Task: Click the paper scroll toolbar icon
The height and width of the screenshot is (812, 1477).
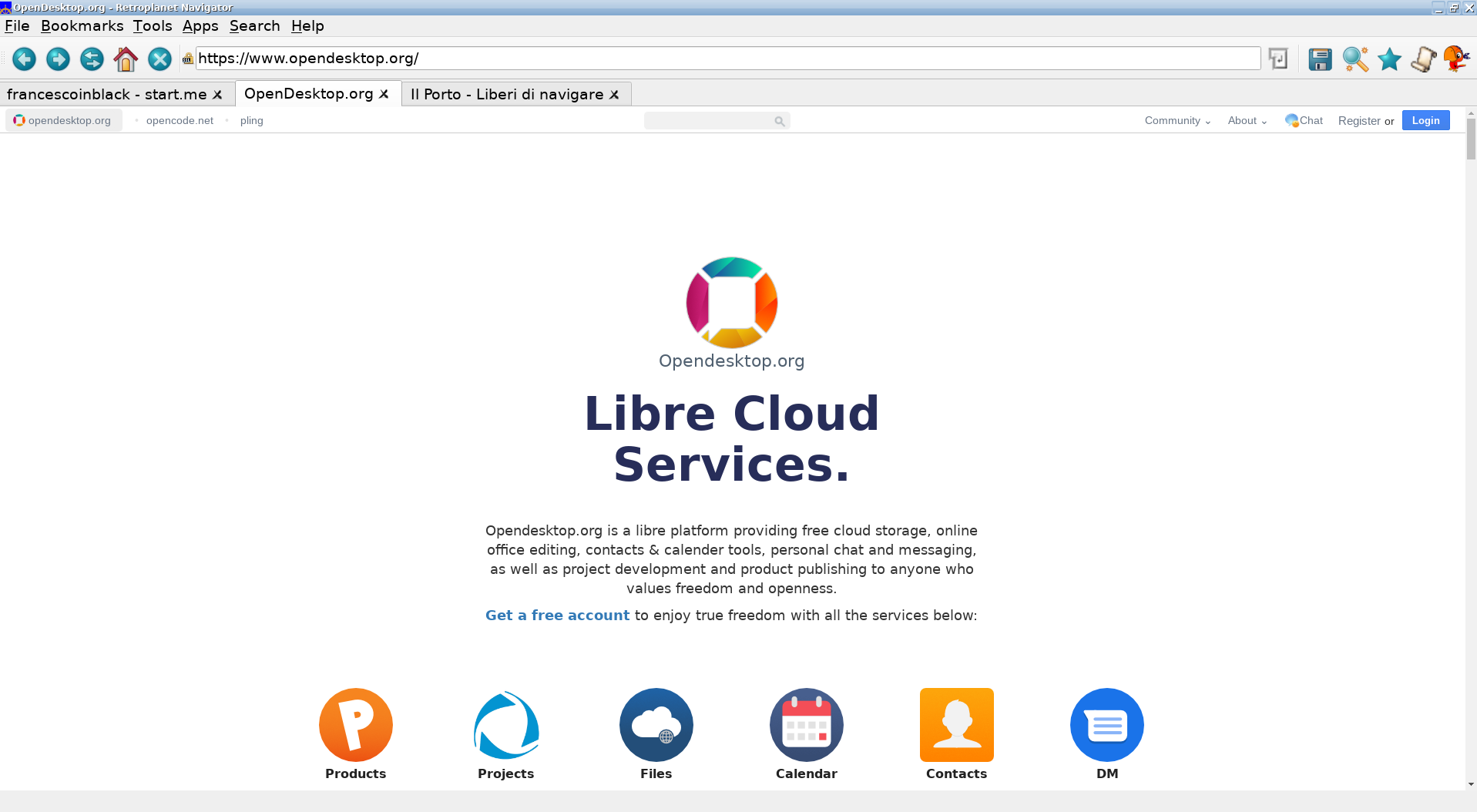Action: [x=1423, y=59]
